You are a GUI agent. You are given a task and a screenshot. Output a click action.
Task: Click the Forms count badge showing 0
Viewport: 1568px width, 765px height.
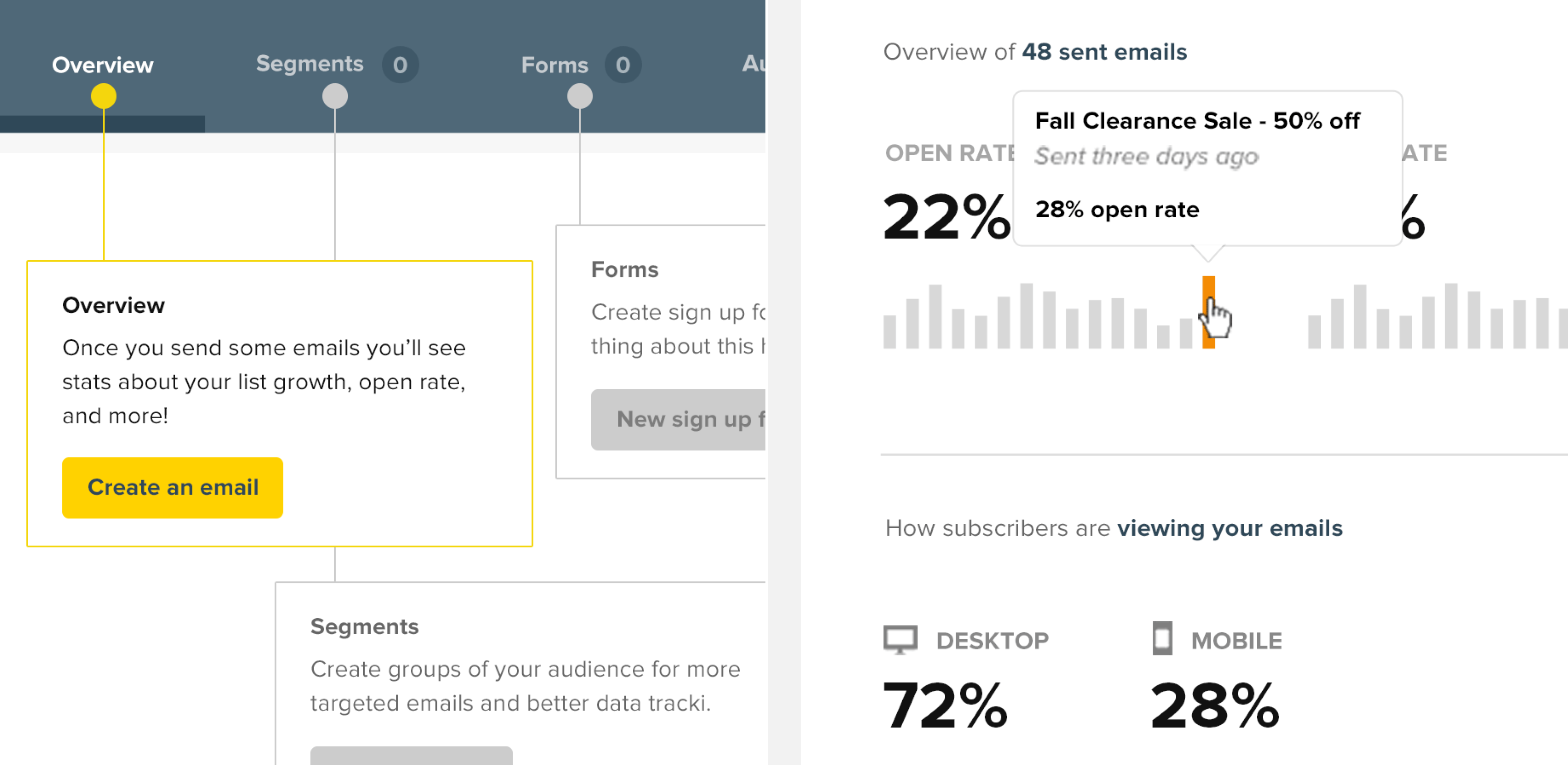[622, 65]
